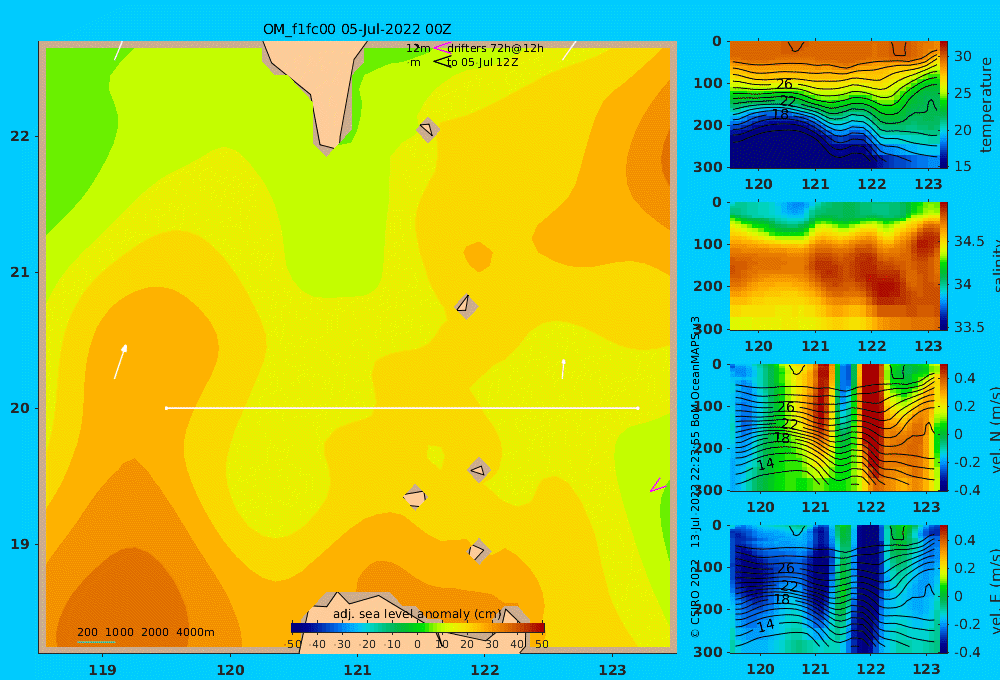Click the sea level anomaly colorbar
1000x680 pixels.
coord(418,627)
